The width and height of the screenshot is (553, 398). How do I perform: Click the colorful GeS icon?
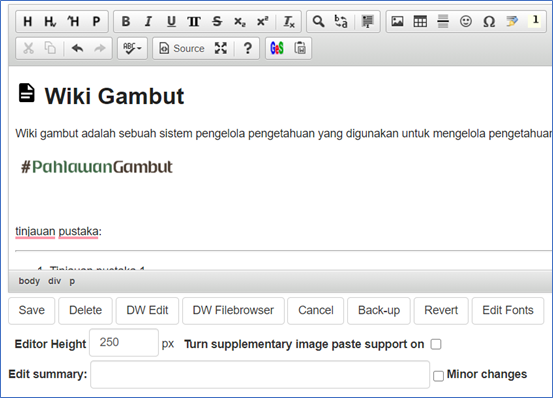coord(277,48)
